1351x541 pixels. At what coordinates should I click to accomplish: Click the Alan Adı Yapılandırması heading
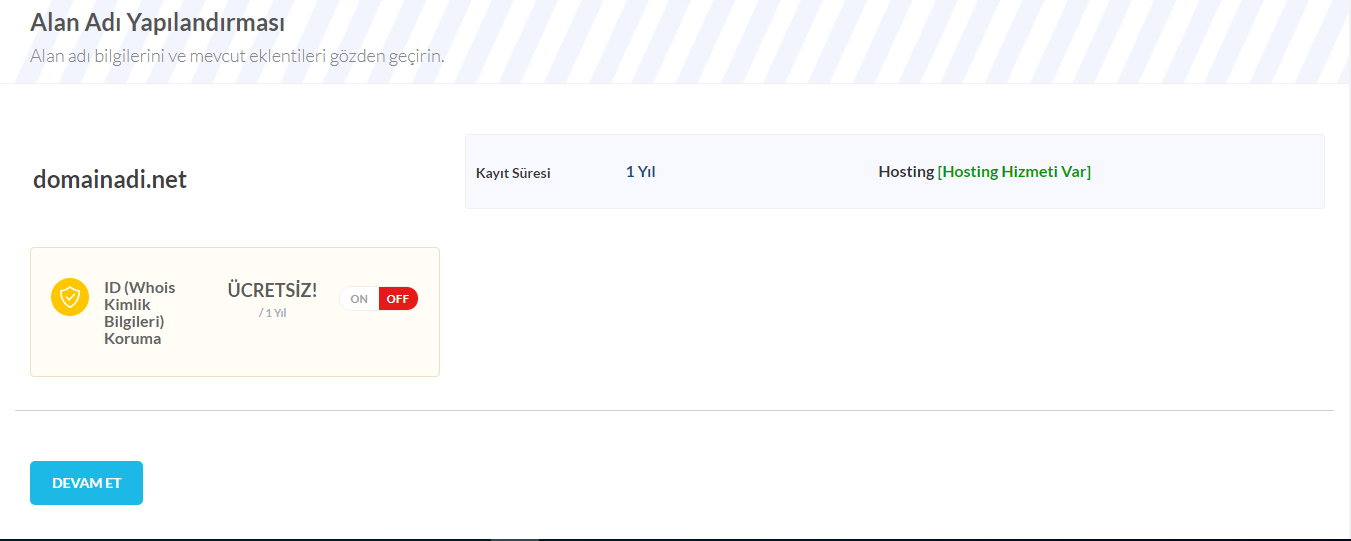pyautogui.click(x=157, y=21)
